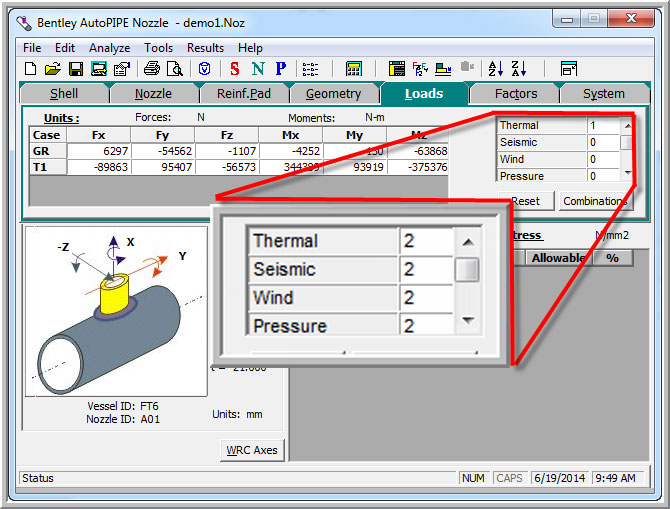Switch to the Nozzle tab
Image resolution: width=670 pixels, height=509 pixels.
click(x=153, y=94)
